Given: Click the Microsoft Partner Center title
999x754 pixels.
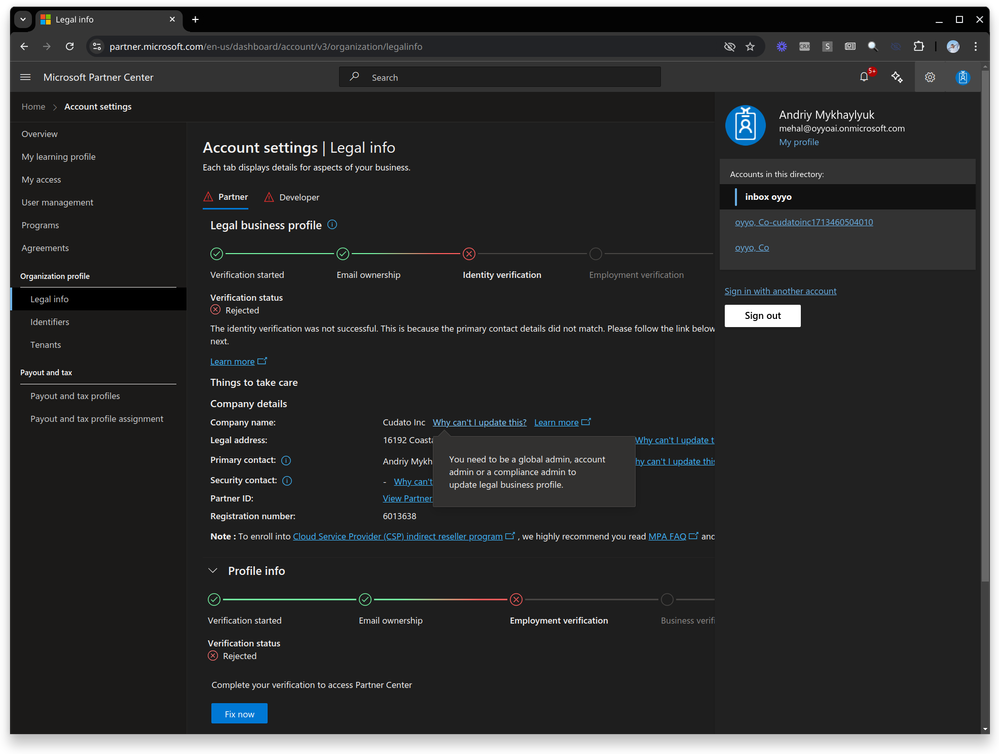Looking at the screenshot, I should pyautogui.click(x=98, y=77).
